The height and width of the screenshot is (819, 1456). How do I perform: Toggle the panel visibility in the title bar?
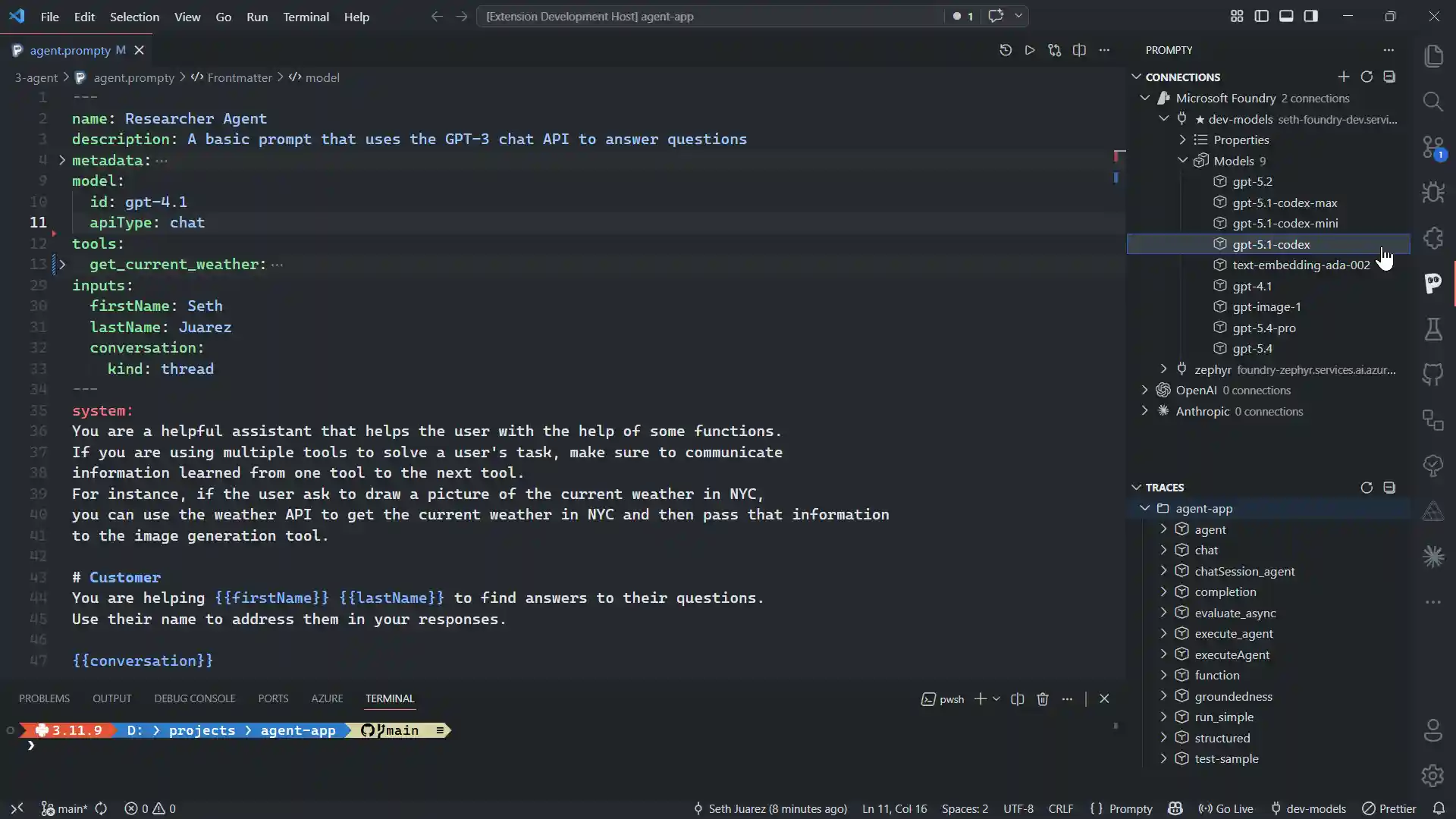1287,15
